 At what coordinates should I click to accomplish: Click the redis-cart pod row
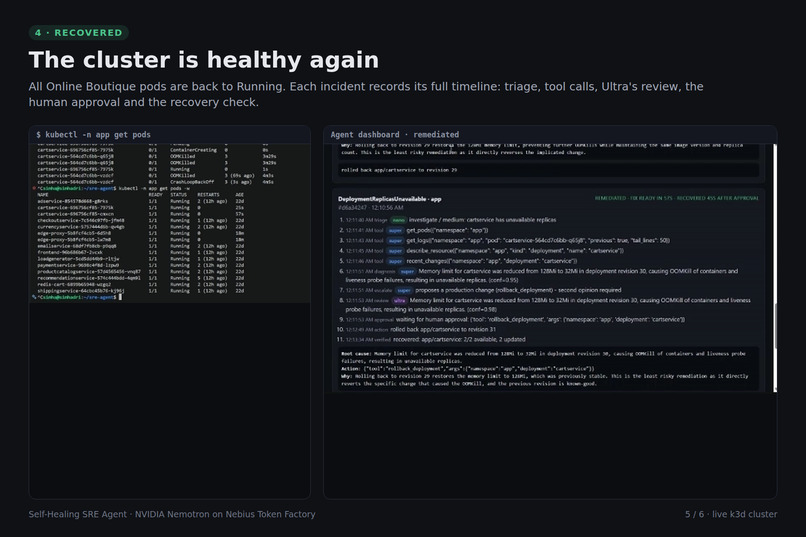(140, 284)
